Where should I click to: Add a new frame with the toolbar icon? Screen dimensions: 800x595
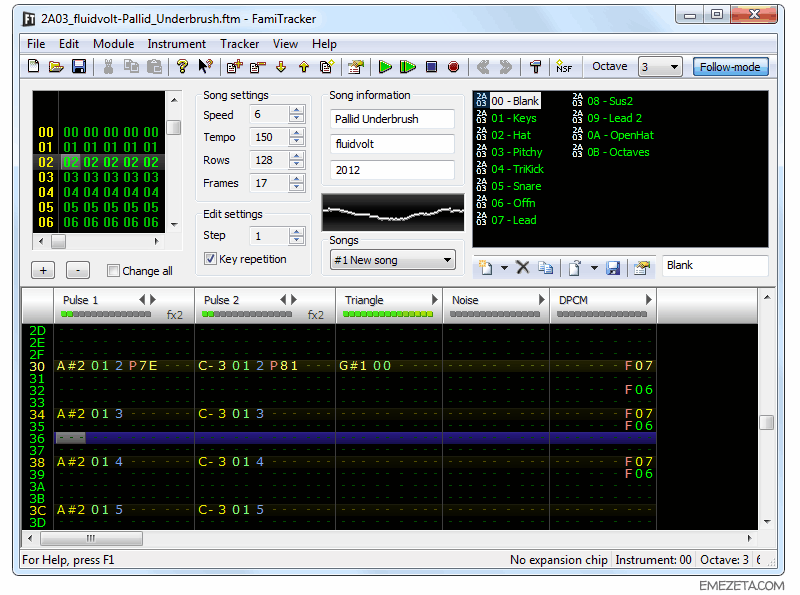tap(234, 67)
